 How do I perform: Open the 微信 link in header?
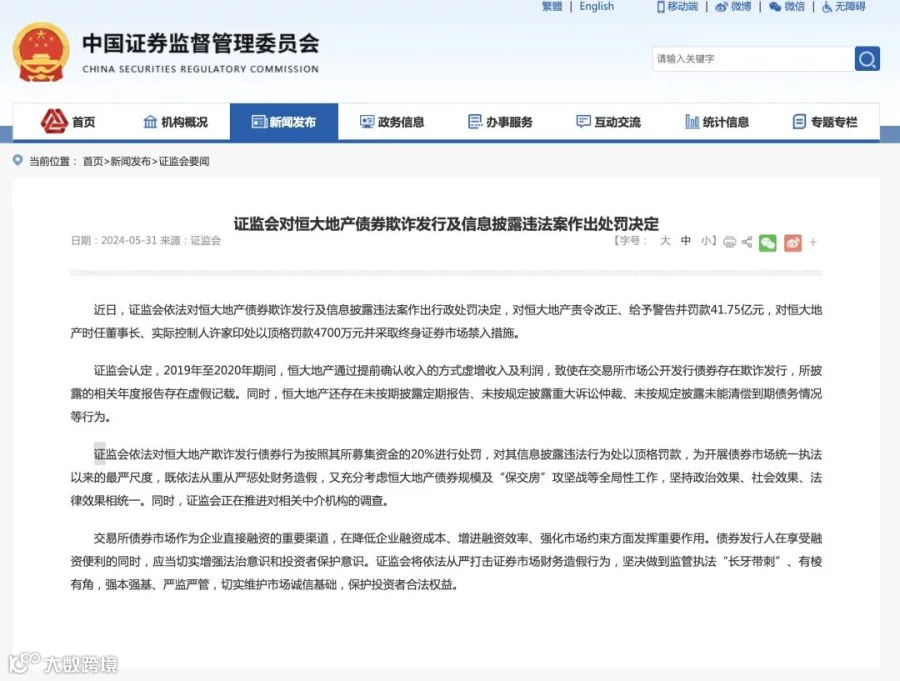click(x=787, y=6)
